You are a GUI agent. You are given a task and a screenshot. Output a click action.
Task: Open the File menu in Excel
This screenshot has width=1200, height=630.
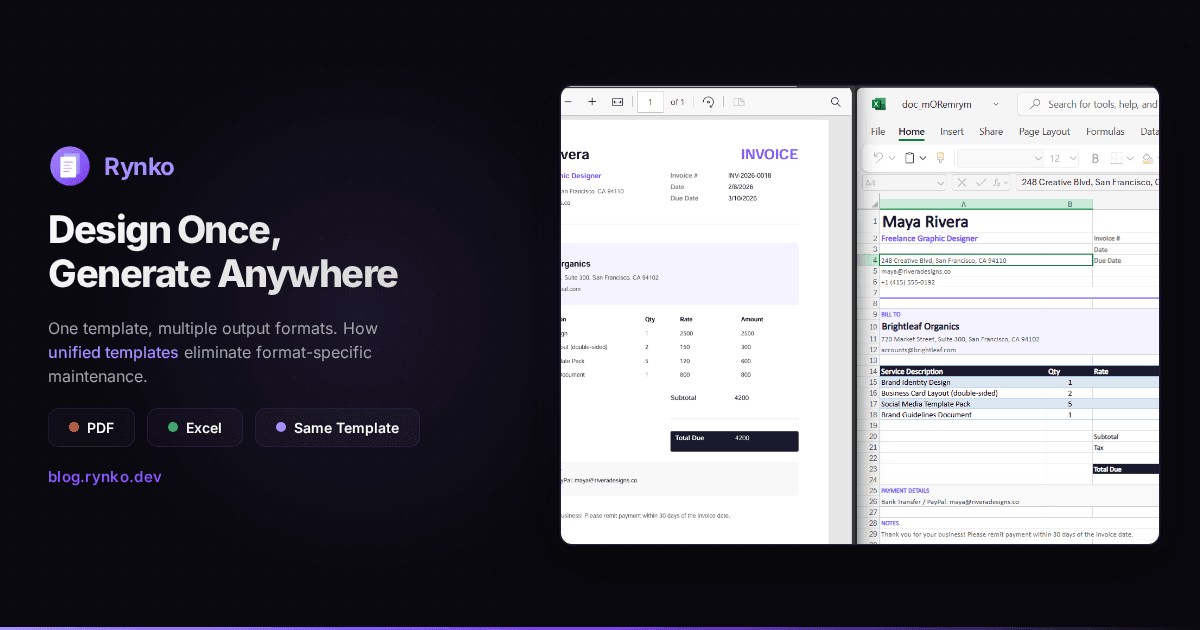click(878, 131)
